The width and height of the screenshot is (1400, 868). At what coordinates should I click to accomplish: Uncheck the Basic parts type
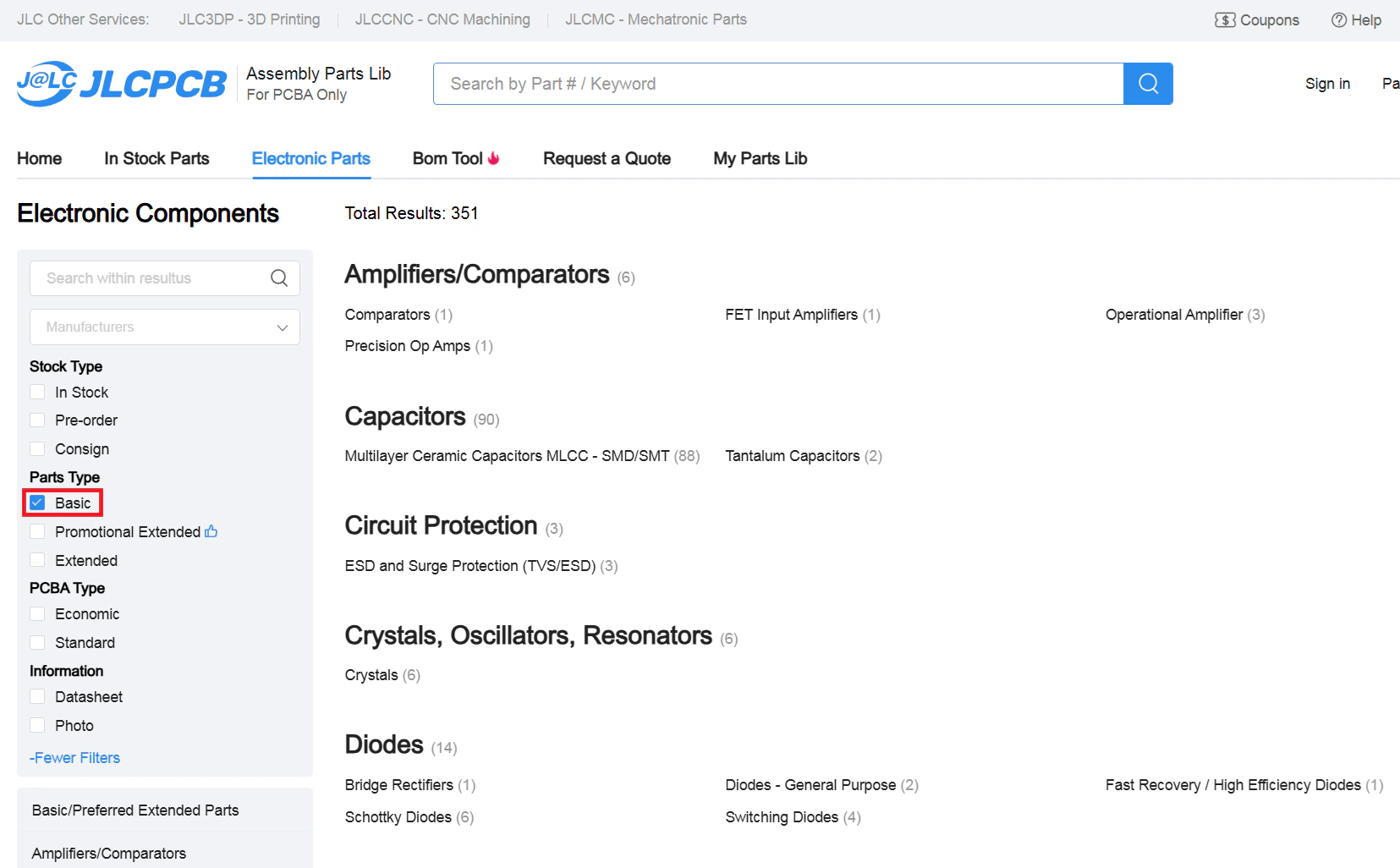point(37,503)
